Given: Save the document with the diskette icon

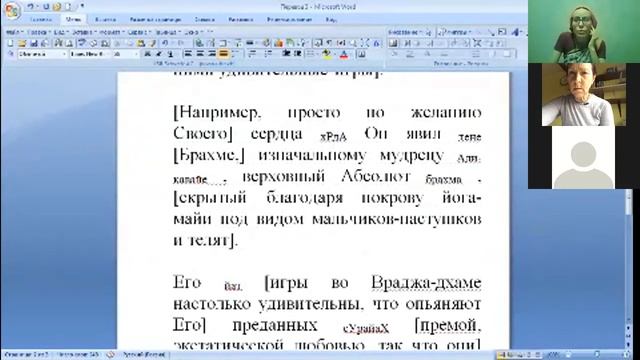Looking at the screenshot, I should pos(33,43).
